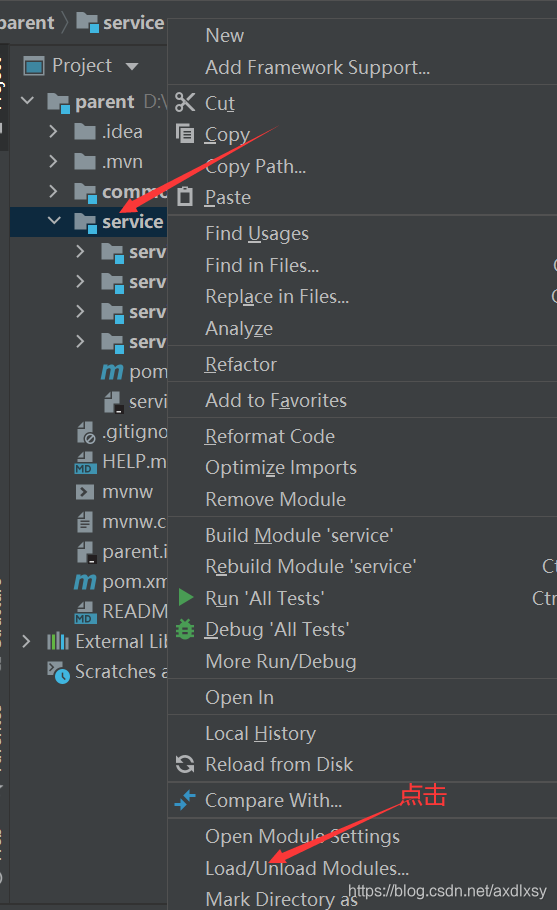The width and height of the screenshot is (557, 910).
Task: Open the Project view dropdown arrow
Action: pos(132,66)
